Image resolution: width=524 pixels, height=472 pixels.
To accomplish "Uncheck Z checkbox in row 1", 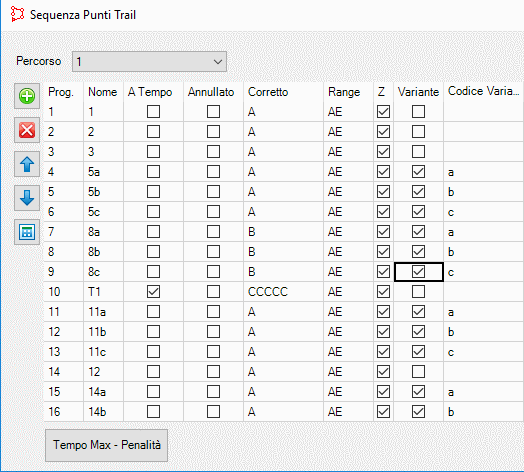I will (x=383, y=112).
